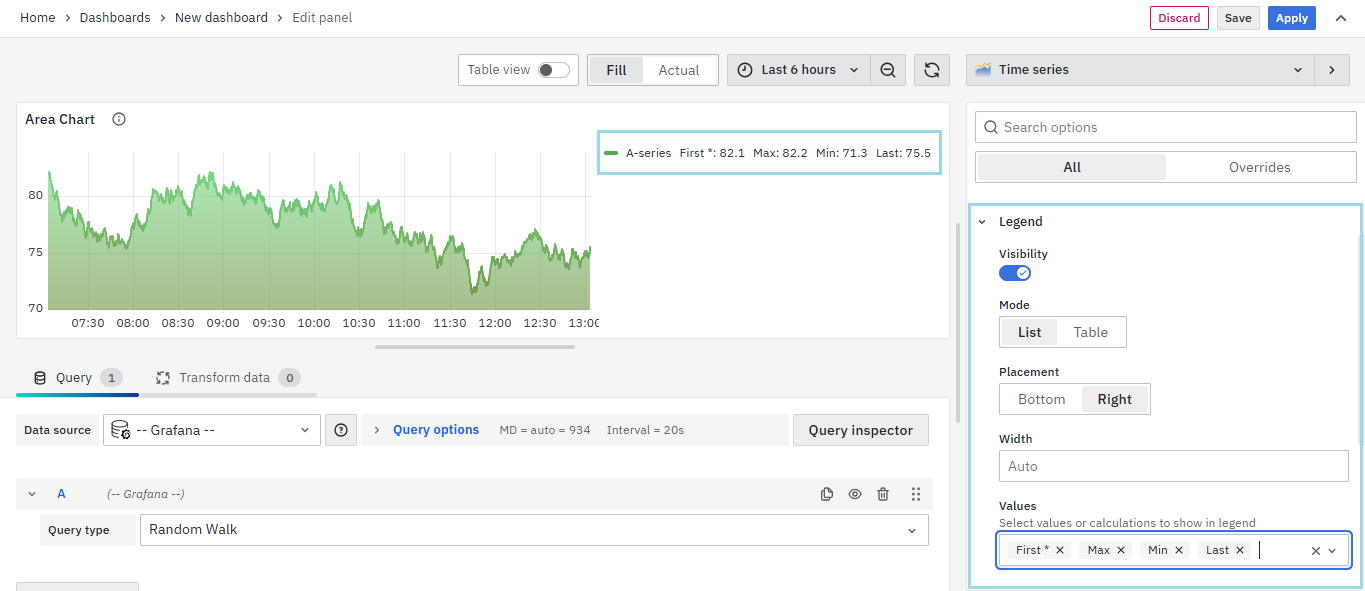The width and height of the screenshot is (1365, 591).
Task: Click the drag handle icon on query A
Action: pyautogui.click(x=916, y=494)
